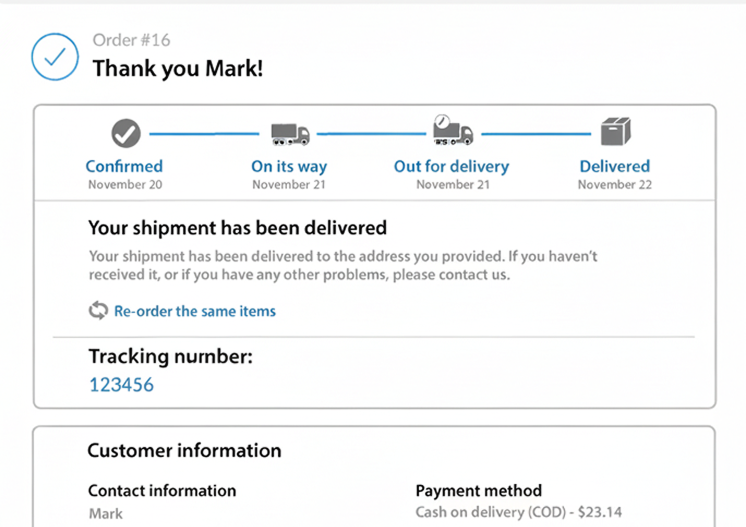Click the Delivered package box icon
Screen dimensions: 746x527
(x=615, y=131)
